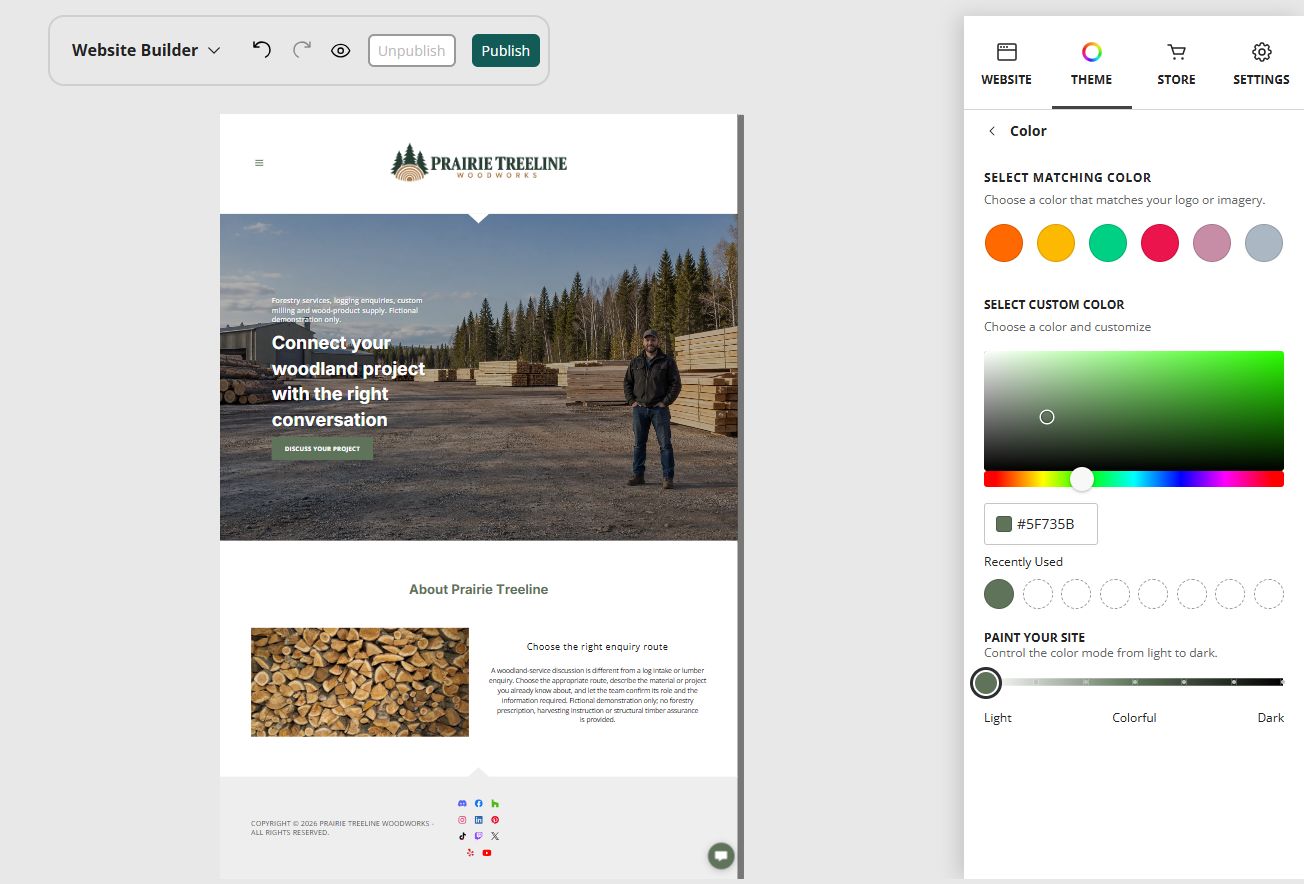The height and width of the screenshot is (884, 1304).
Task: Click the Prairie Treeline Woodworks logo
Action: point(479,163)
